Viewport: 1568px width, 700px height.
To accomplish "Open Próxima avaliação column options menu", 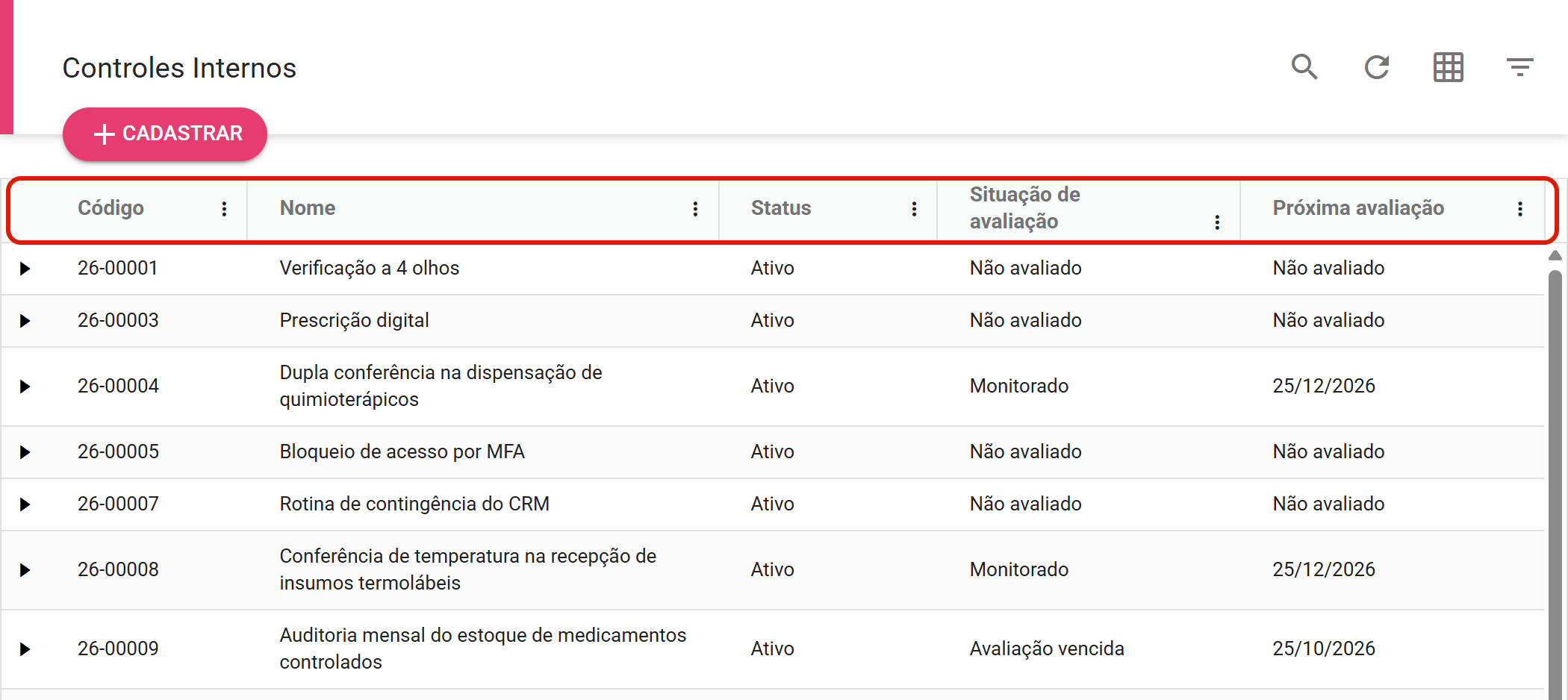I will 1519,209.
